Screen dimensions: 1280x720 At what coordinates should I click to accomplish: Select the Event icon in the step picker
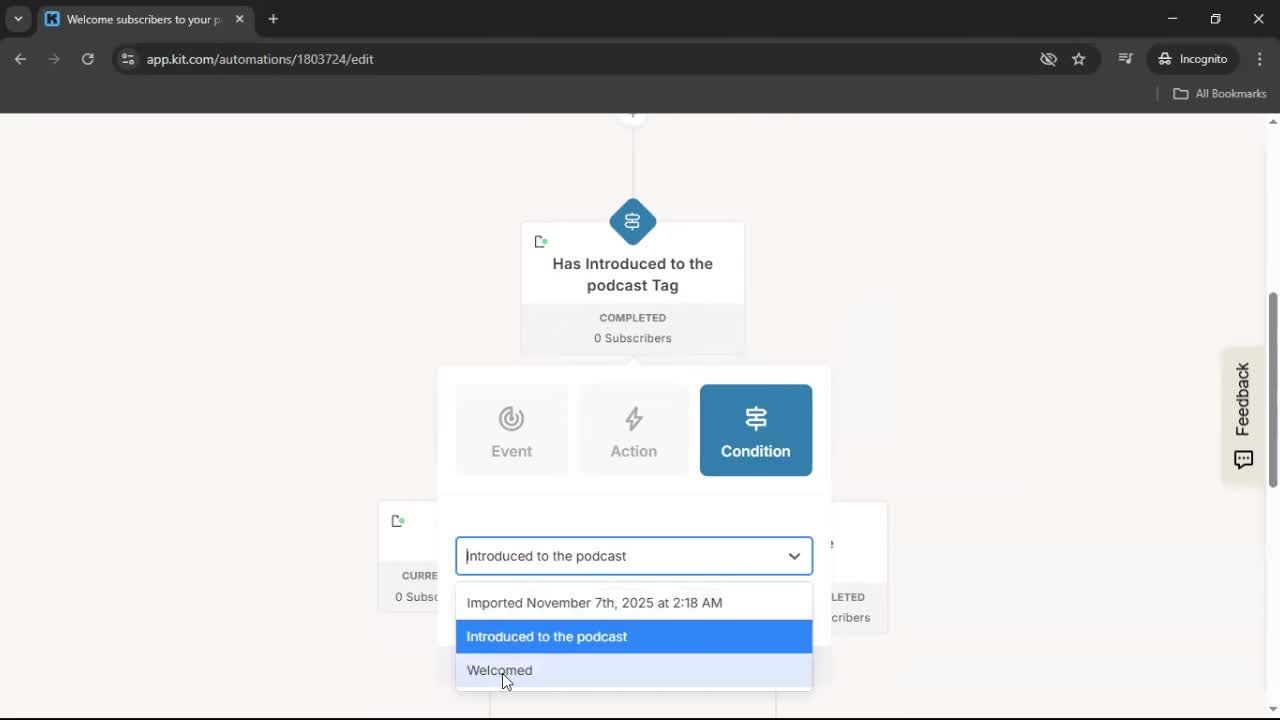511,419
